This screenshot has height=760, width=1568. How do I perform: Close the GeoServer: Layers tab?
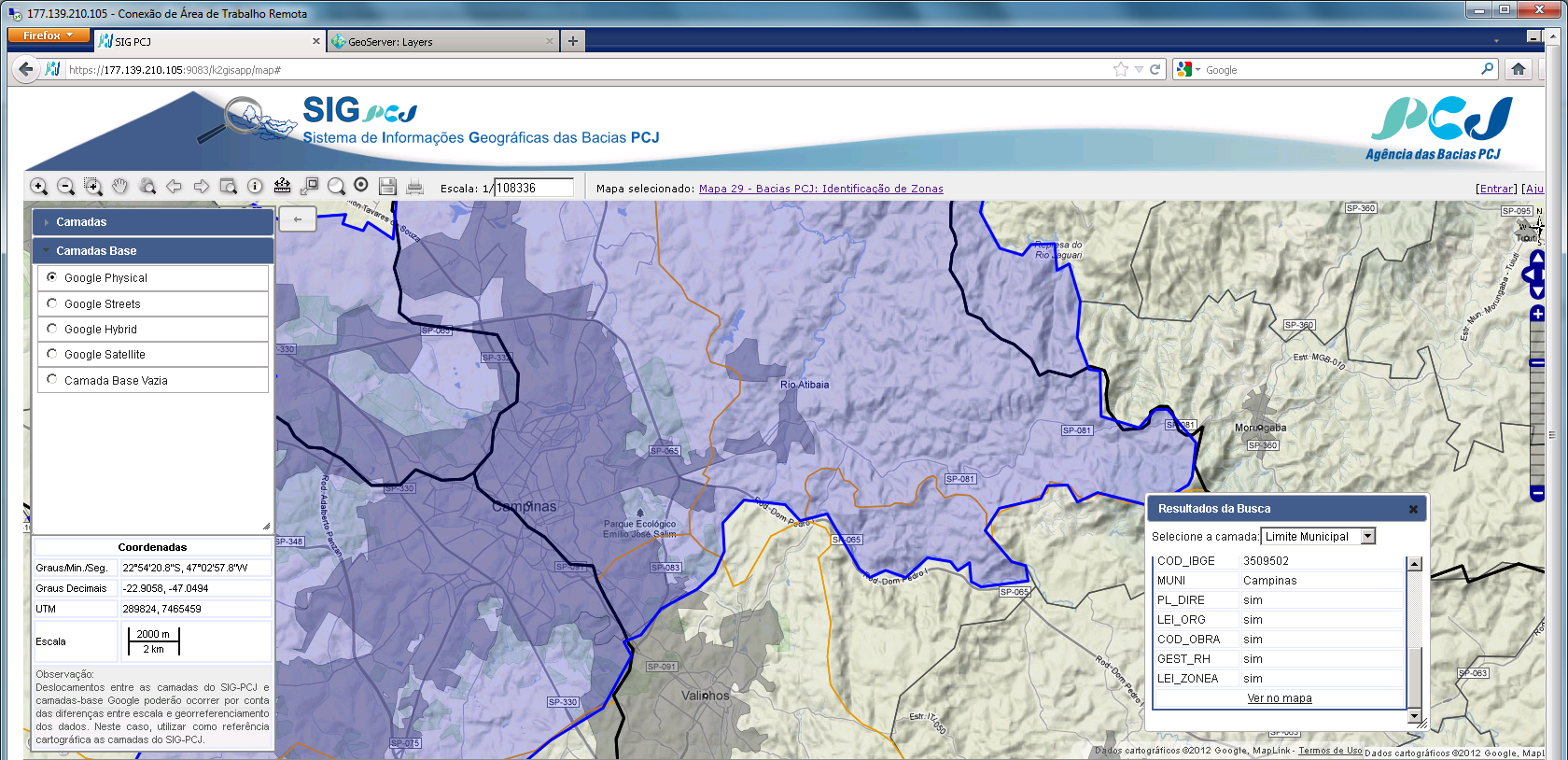[x=549, y=41]
